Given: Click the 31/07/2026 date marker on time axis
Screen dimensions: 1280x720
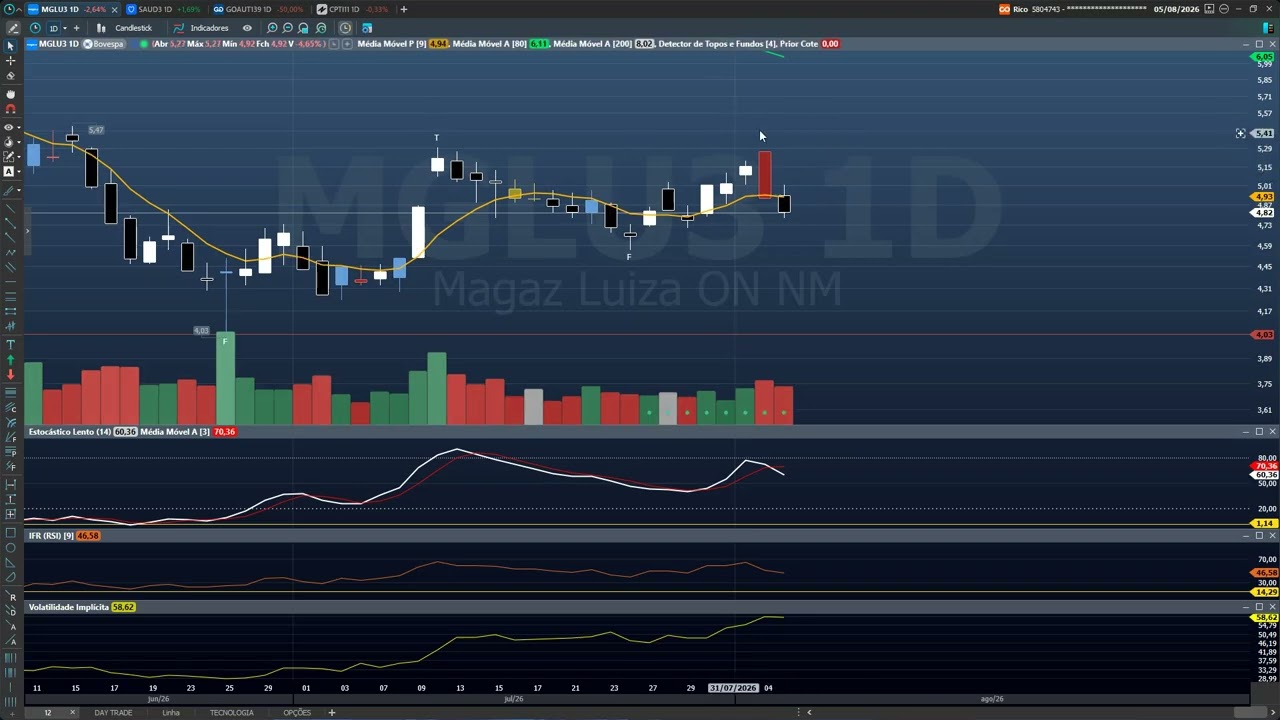Looking at the screenshot, I should click(733, 688).
